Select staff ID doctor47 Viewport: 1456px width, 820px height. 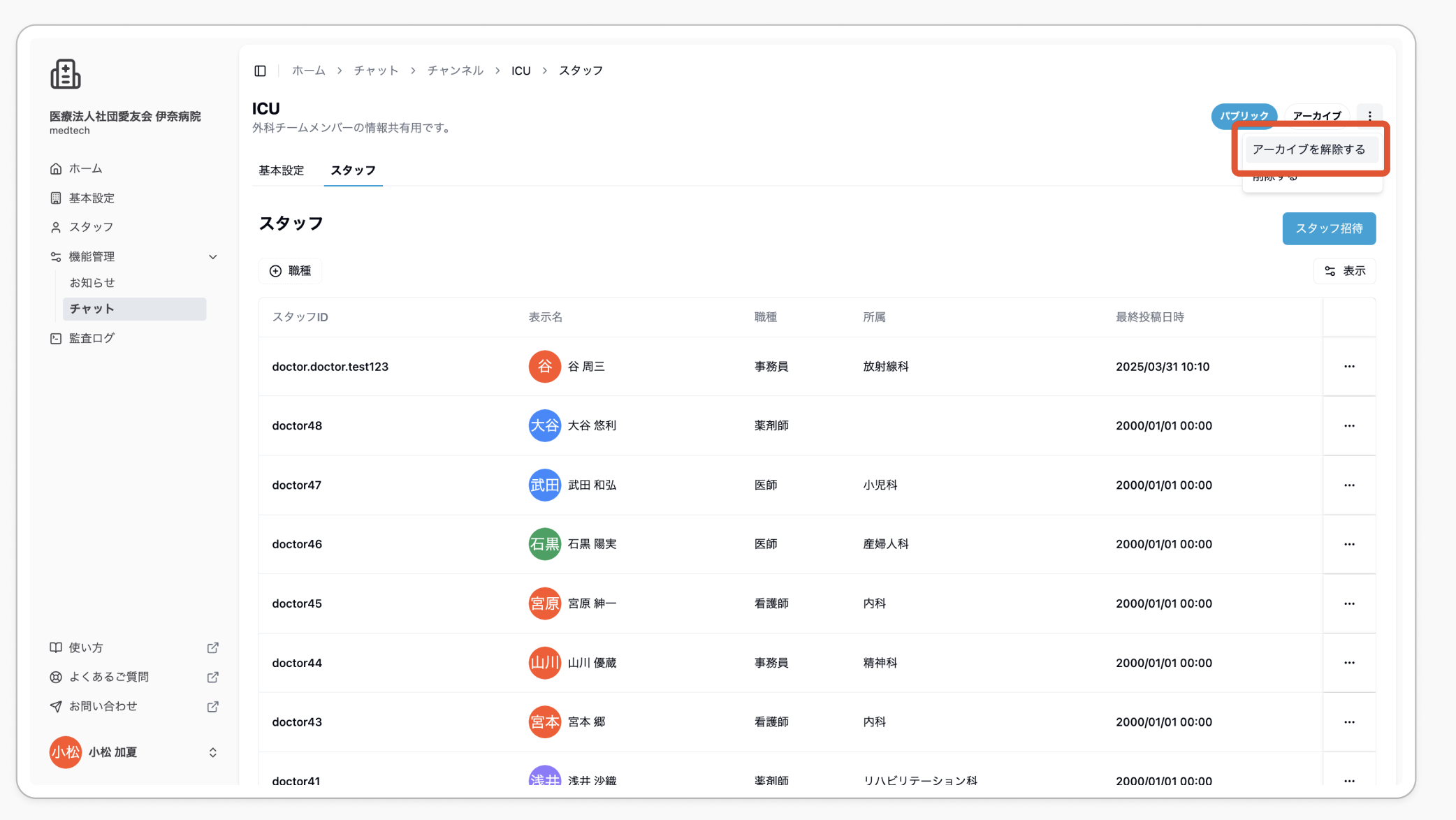tap(296, 485)
